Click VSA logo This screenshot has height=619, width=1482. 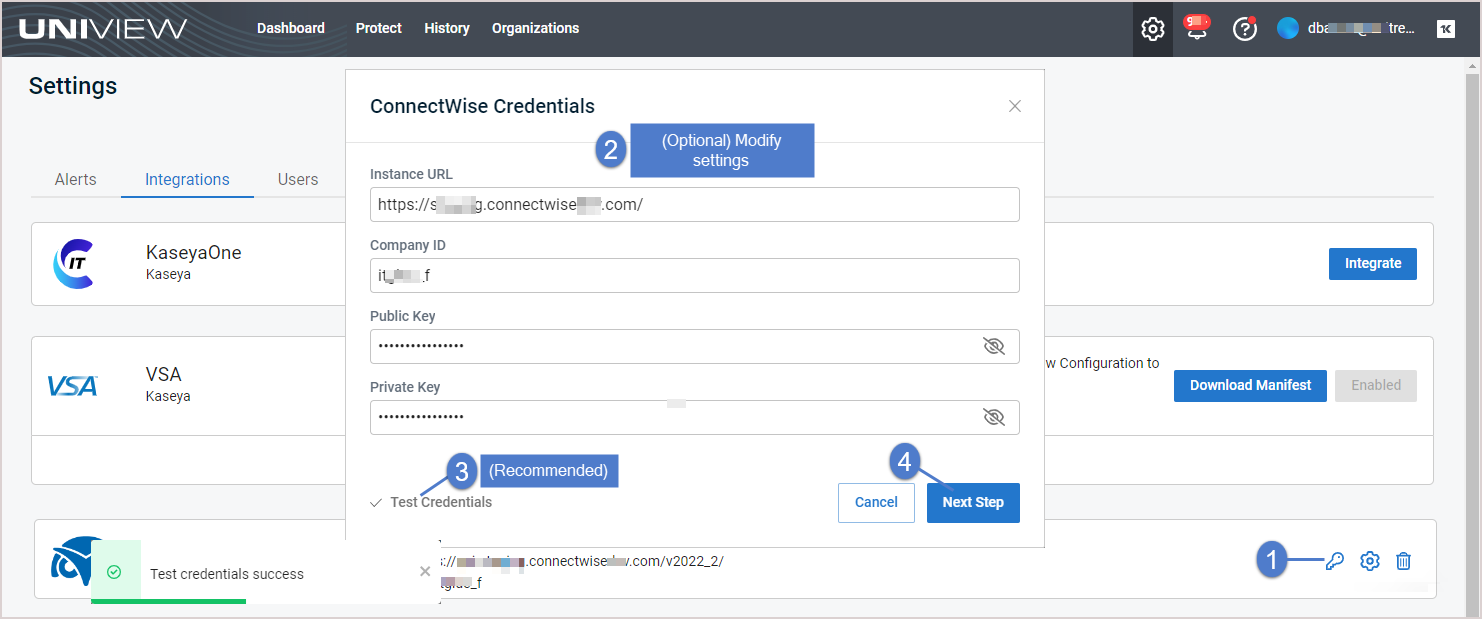pyautogui.click(x=73, y=385)
